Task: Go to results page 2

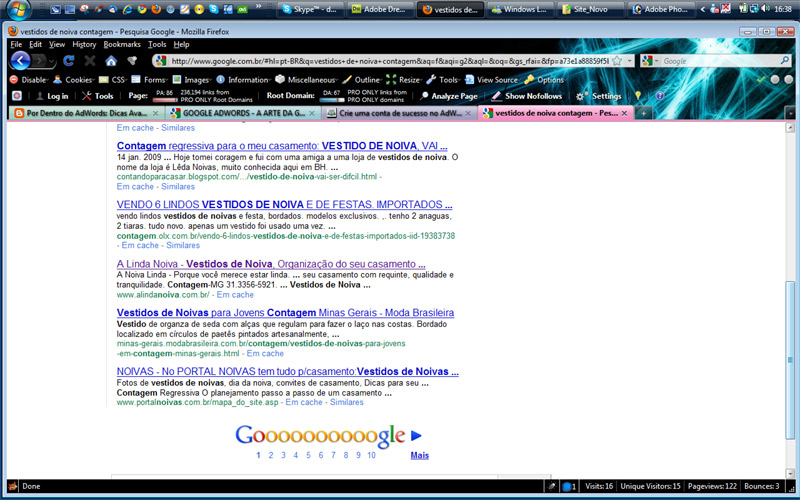Action: tap(271, 455)
